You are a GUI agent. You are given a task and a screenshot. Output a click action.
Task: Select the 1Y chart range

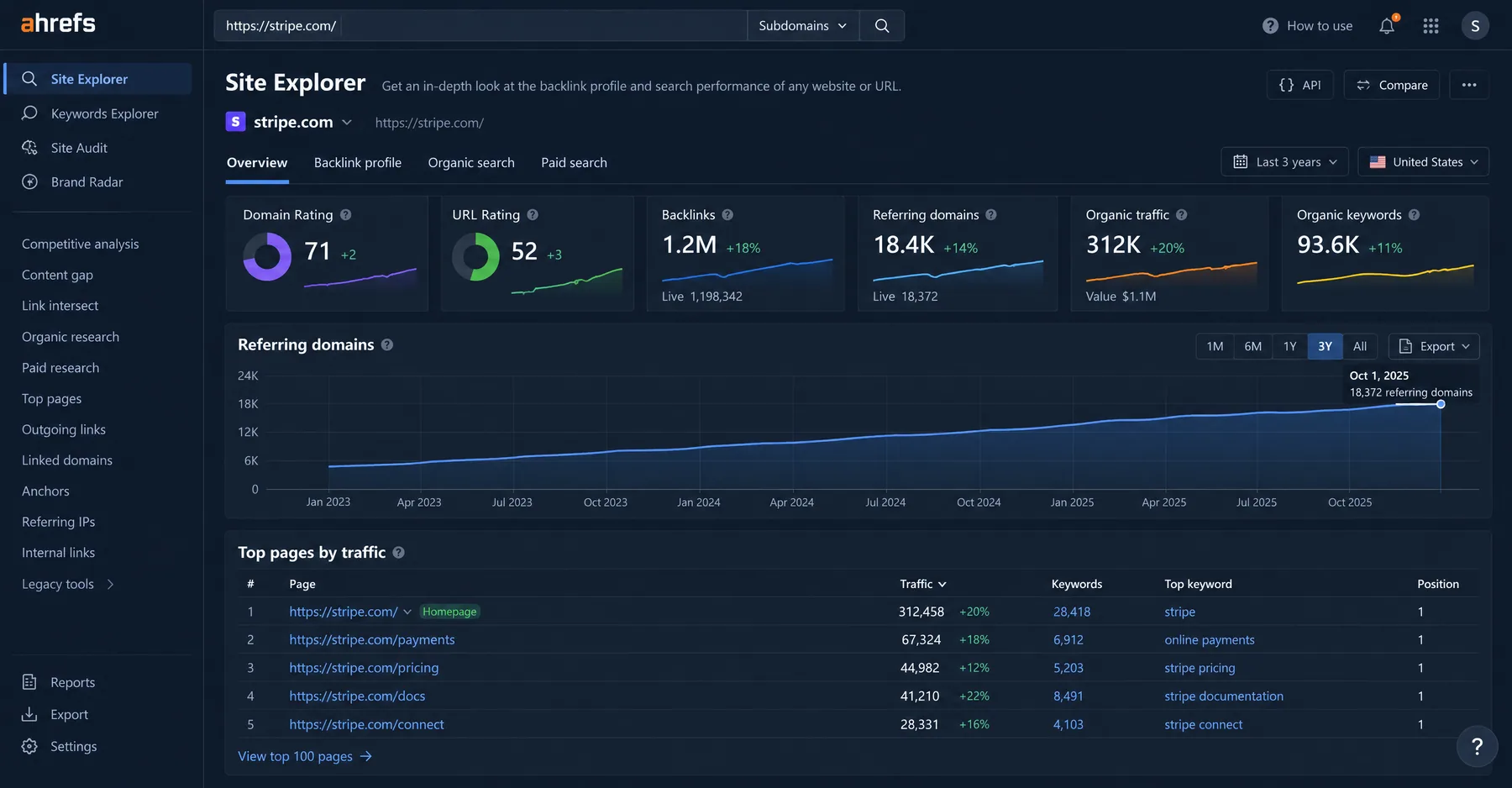[1289, 346]
